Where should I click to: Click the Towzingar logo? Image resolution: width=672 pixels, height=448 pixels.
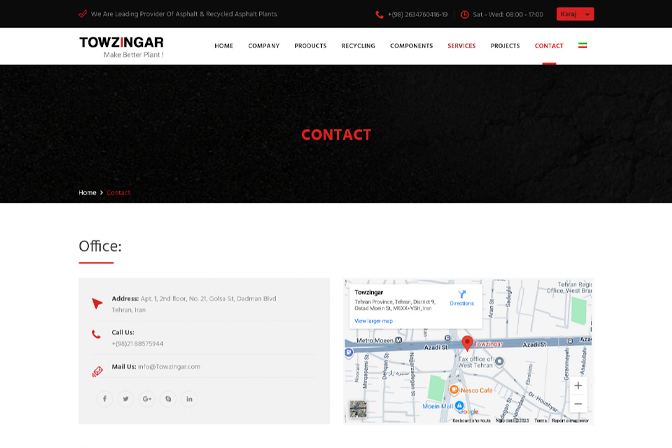121,47
